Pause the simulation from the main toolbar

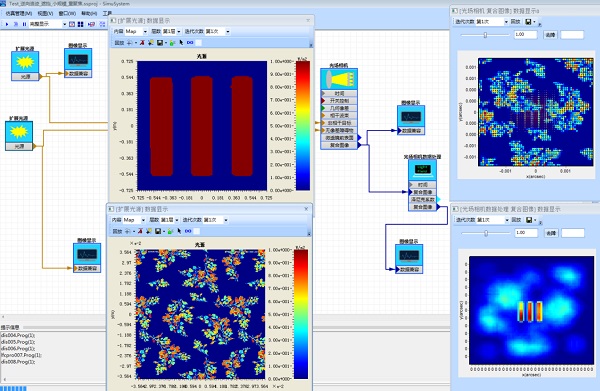(x=24, y=24)
